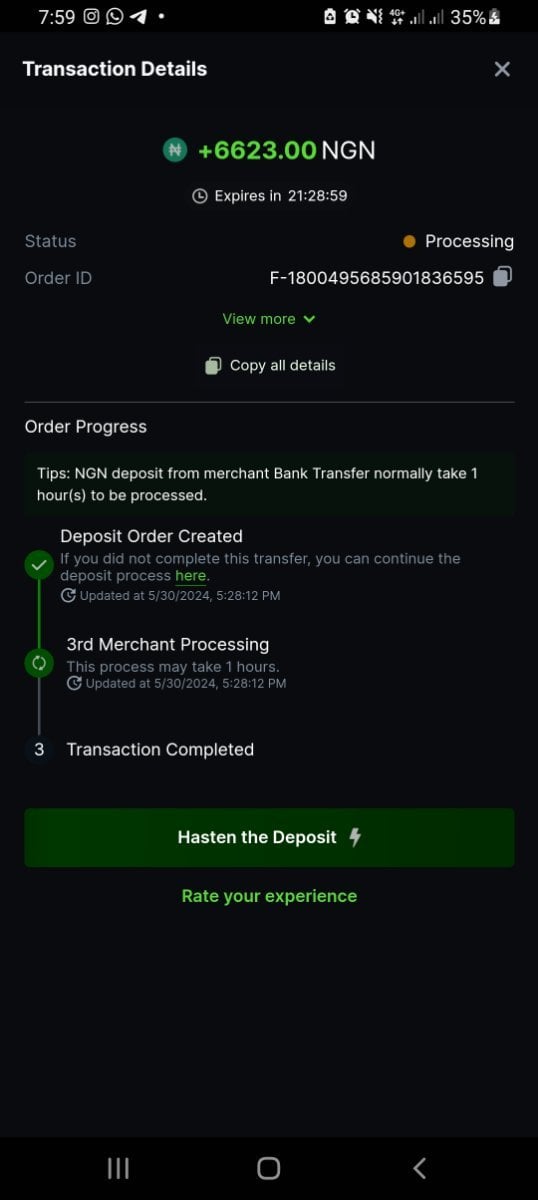Tap the 3rd Merchant Processing refresh icon
538x1200 pixels.
pyautogui.click(x=39, y=663)
